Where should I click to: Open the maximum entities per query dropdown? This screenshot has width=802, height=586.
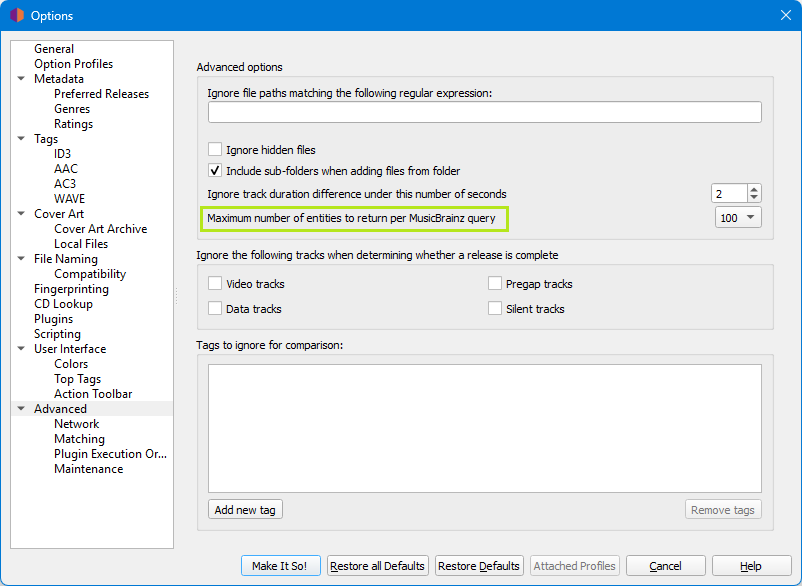pyautogui.click(x=738, y=218)
